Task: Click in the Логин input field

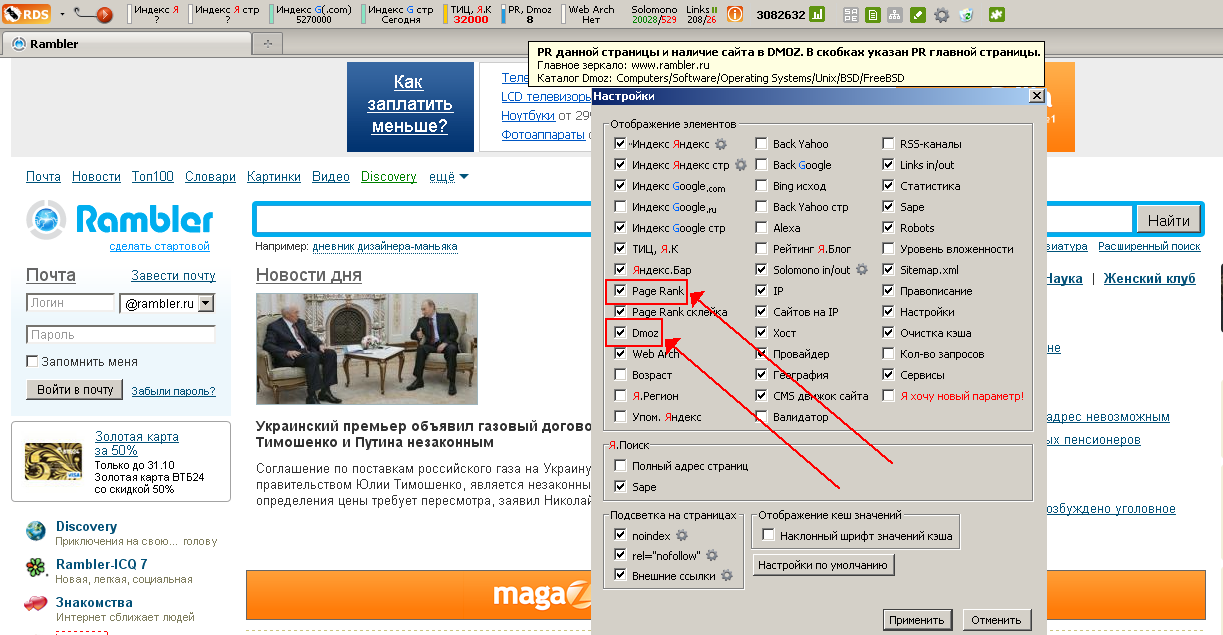Action: pyautogui.click(x=71, y=303)
